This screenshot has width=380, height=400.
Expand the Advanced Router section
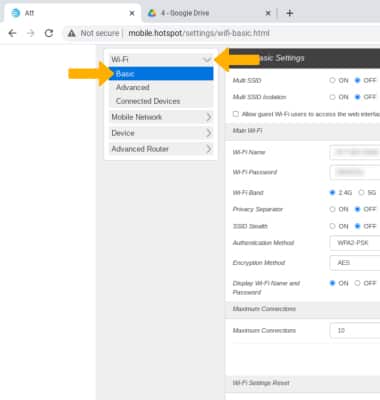click(161, 149)
